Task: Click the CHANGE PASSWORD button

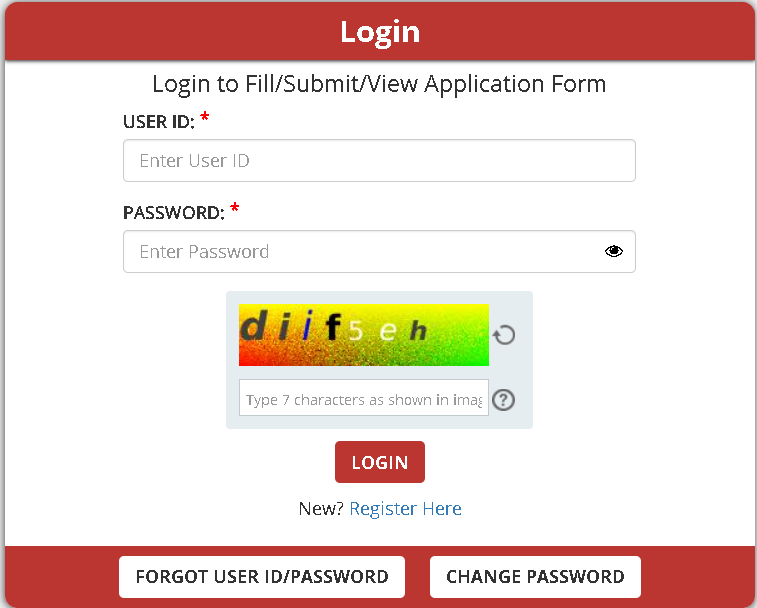Action: (535, 577)
